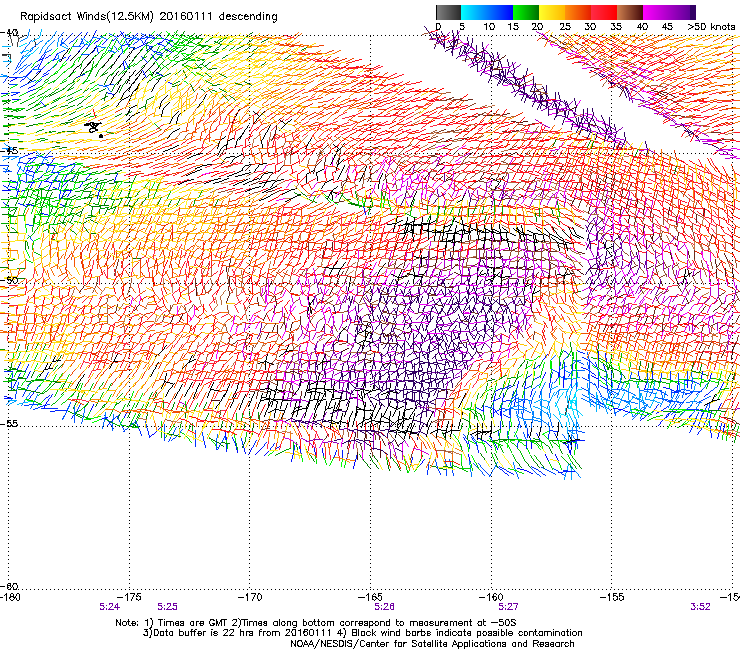This screenshot has height=650, width=740.
Task: Click the gray 0-5 knots legend color
Action: tap(448, 12)
